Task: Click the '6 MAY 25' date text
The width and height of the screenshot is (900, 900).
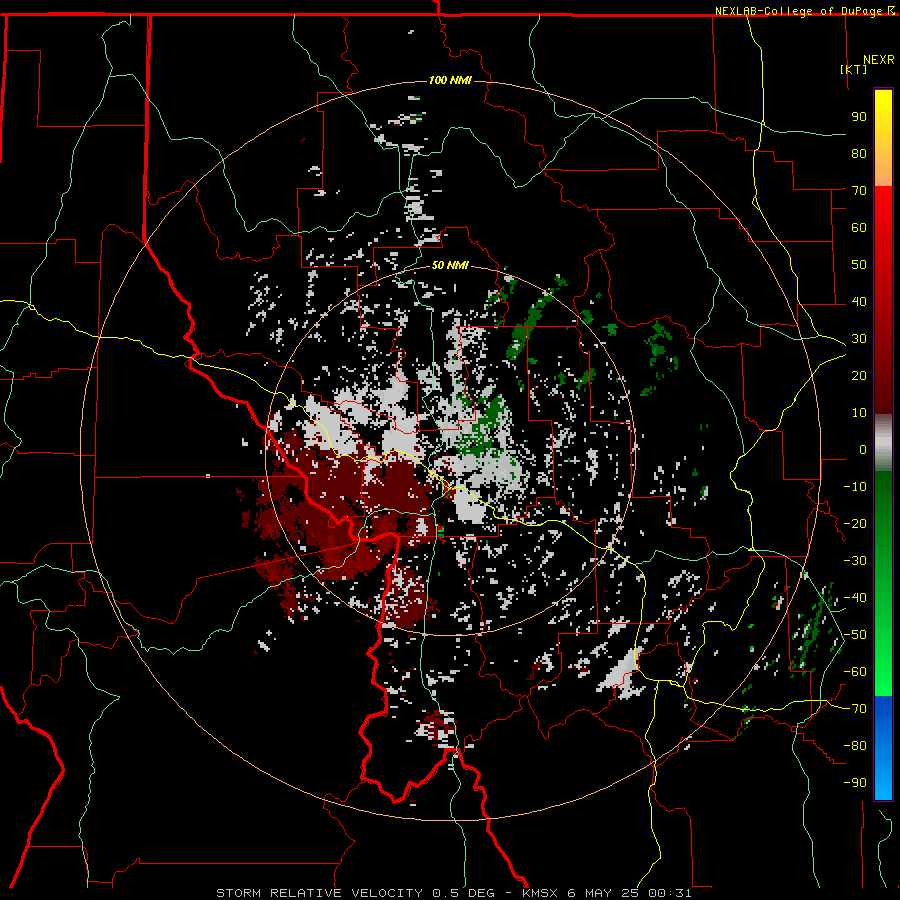Action: click(604, 893)
